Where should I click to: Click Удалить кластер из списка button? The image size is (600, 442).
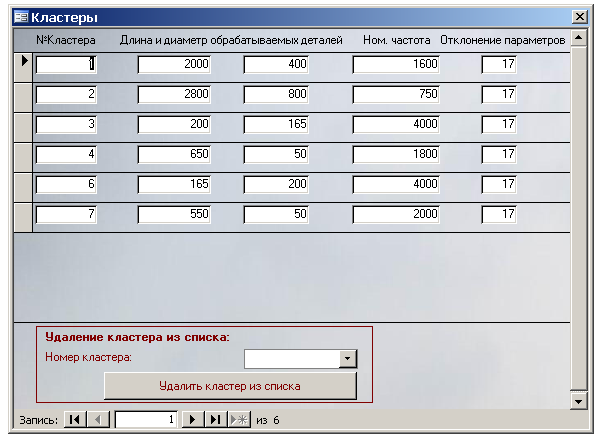pos(230,386)
